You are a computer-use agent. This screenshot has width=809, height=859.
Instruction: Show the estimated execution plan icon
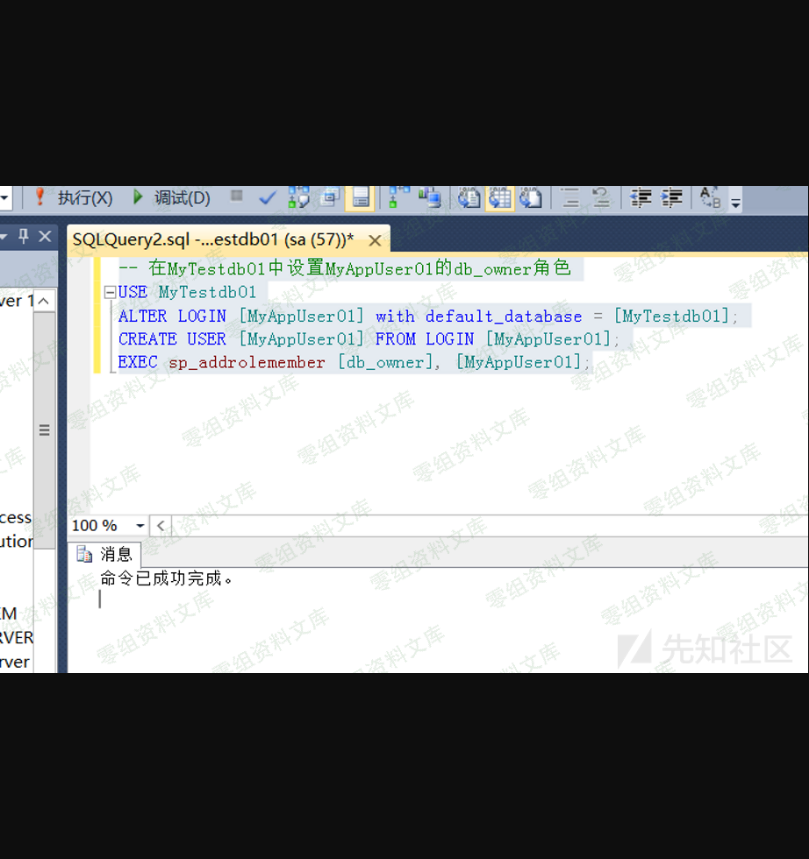[x=298, y=198]
